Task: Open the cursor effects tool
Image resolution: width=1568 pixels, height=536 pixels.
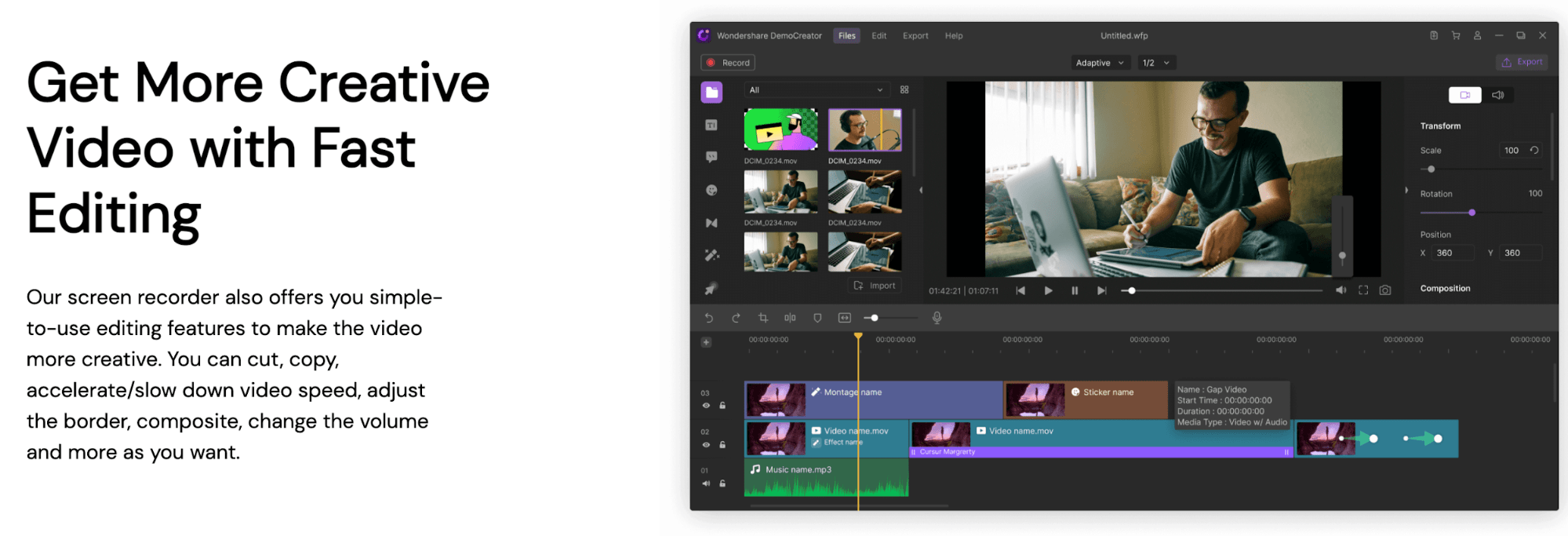Action: tap(711, 289)
